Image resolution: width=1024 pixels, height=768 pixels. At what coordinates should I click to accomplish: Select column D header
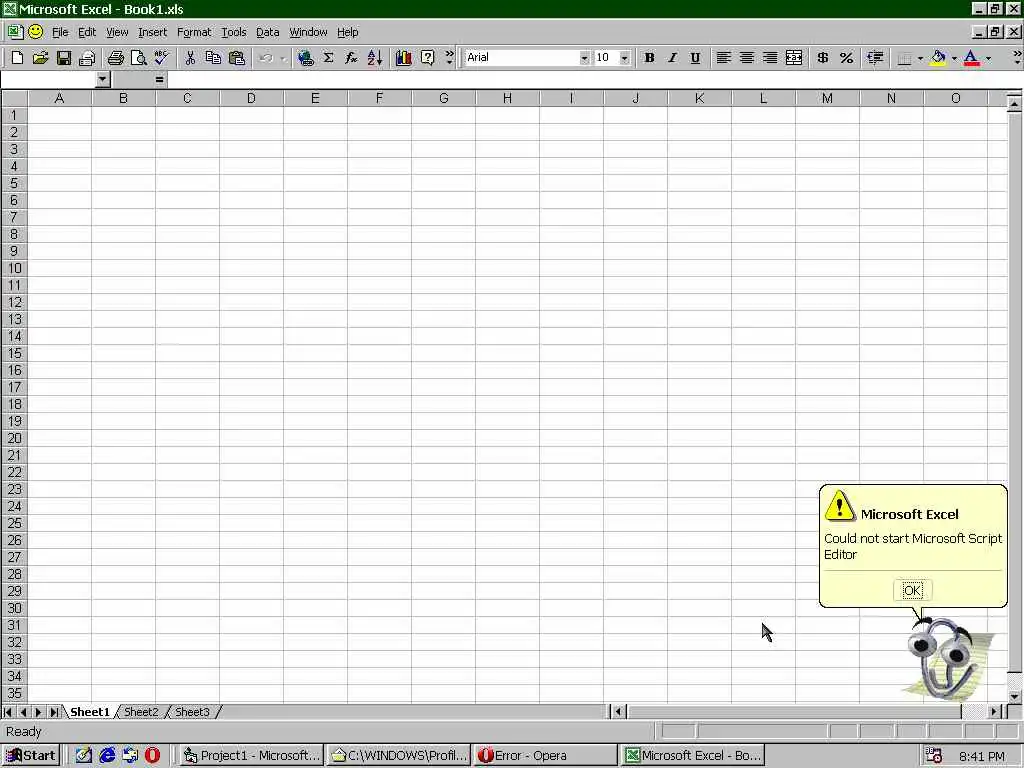251,98
